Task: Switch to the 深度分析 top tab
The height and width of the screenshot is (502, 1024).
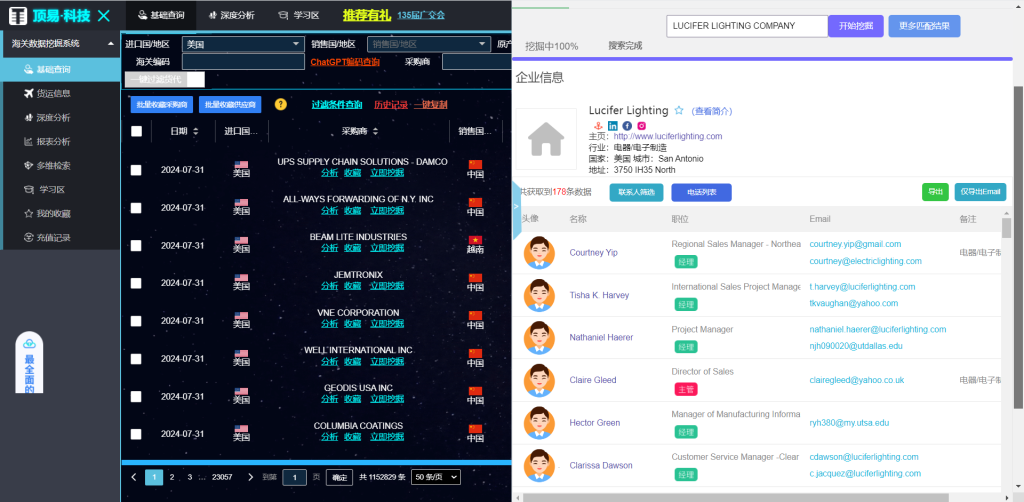Action: [232, 15]
